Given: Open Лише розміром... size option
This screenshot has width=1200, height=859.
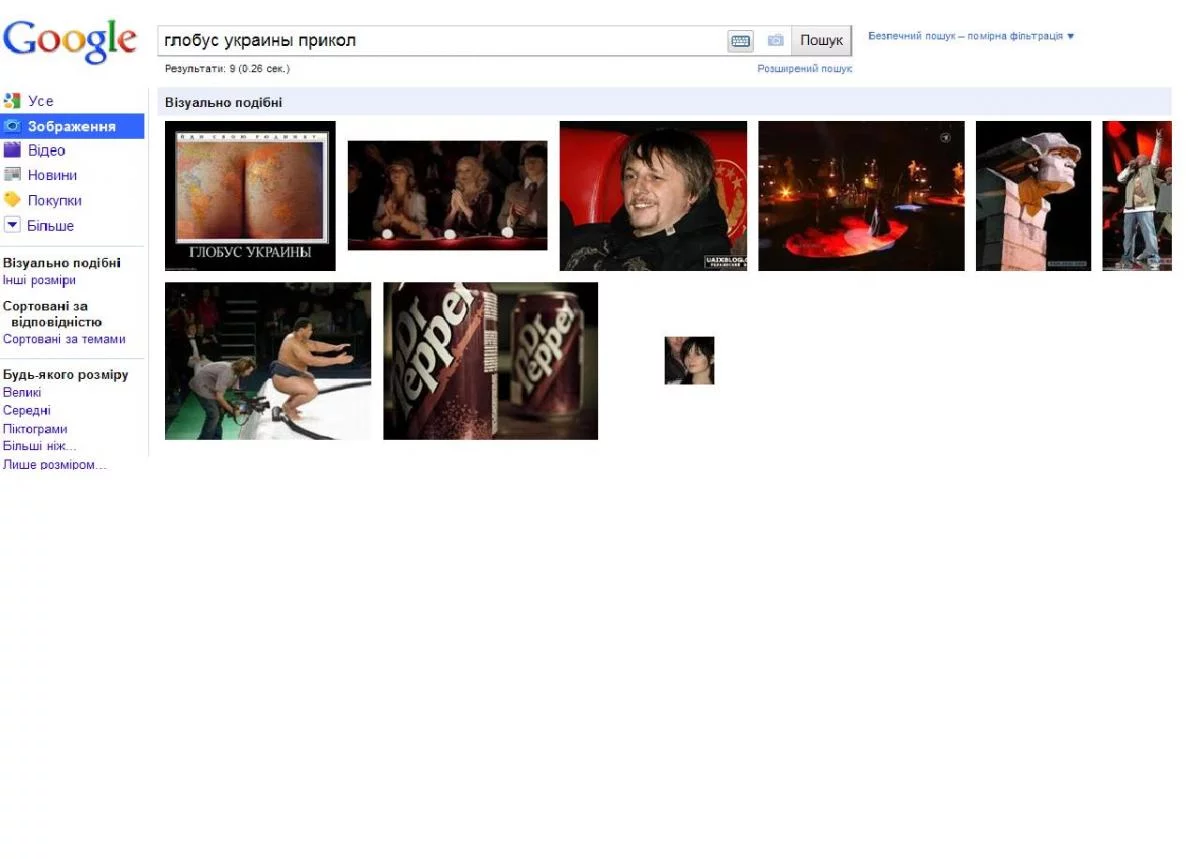Looking at the screenshot, I should click(54, 464).
